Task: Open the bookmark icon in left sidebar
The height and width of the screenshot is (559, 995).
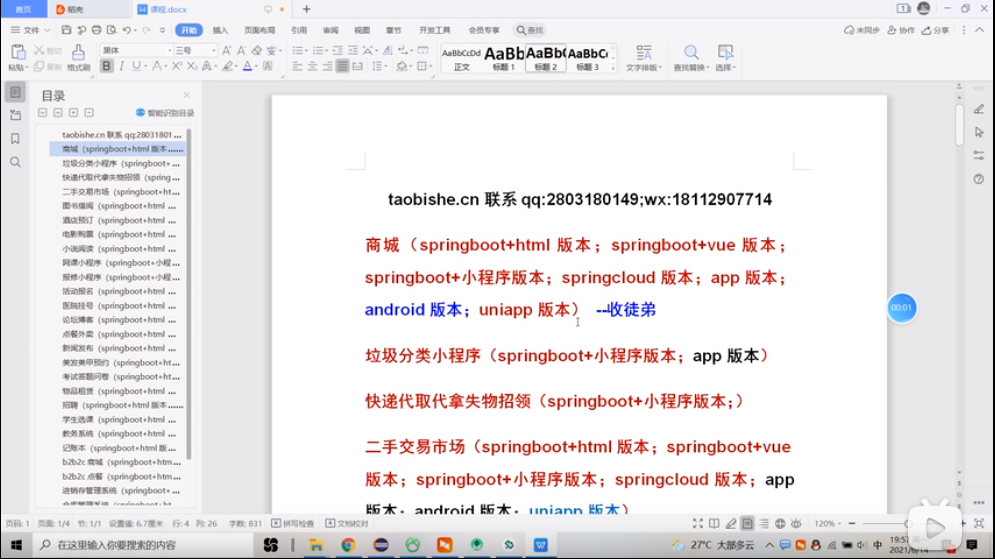Action: pos(16,139)
